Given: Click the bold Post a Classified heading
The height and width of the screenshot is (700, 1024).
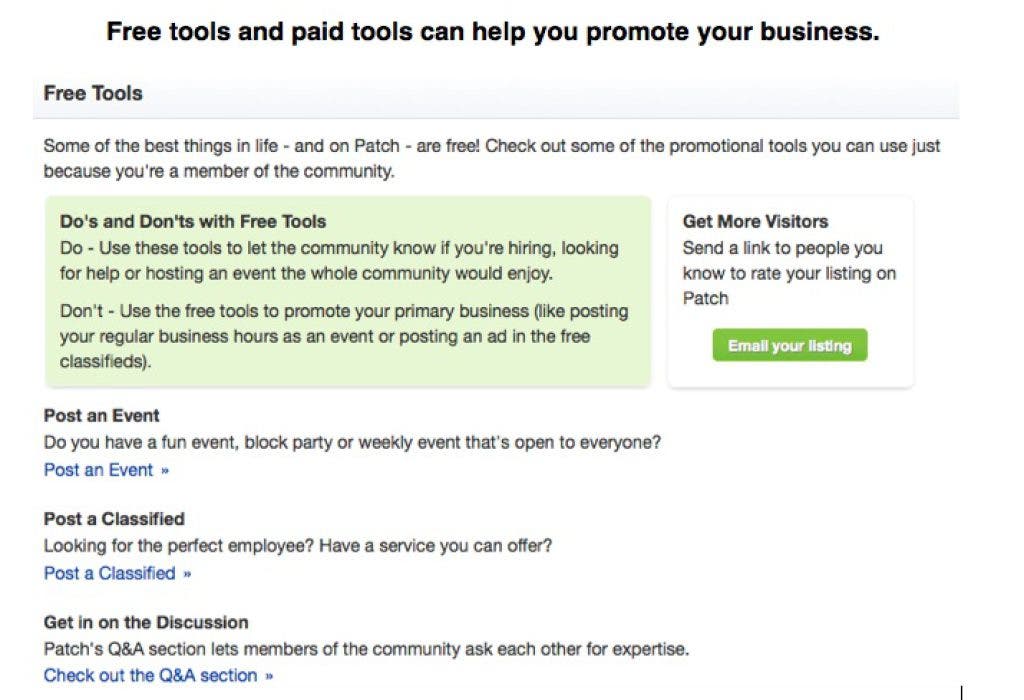Looking at the screenshot, I should tap(114, 519).
